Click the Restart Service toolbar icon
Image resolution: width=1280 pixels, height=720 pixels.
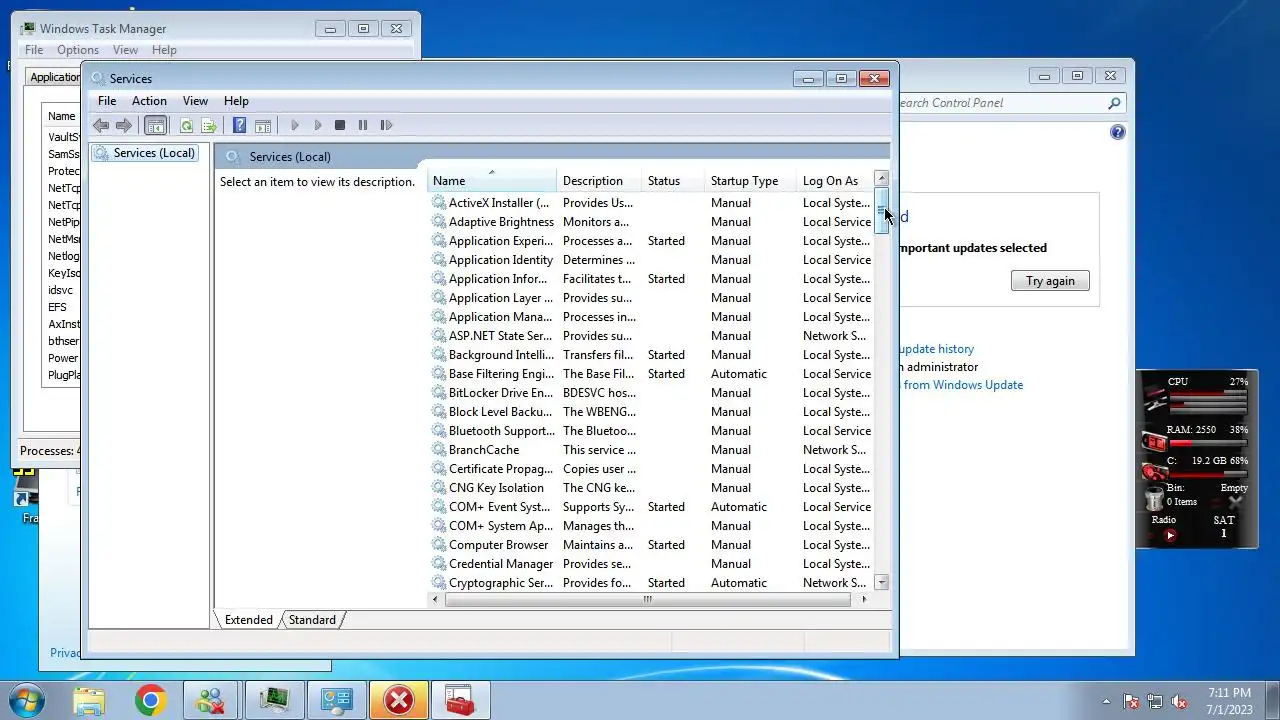click(386, 125)
